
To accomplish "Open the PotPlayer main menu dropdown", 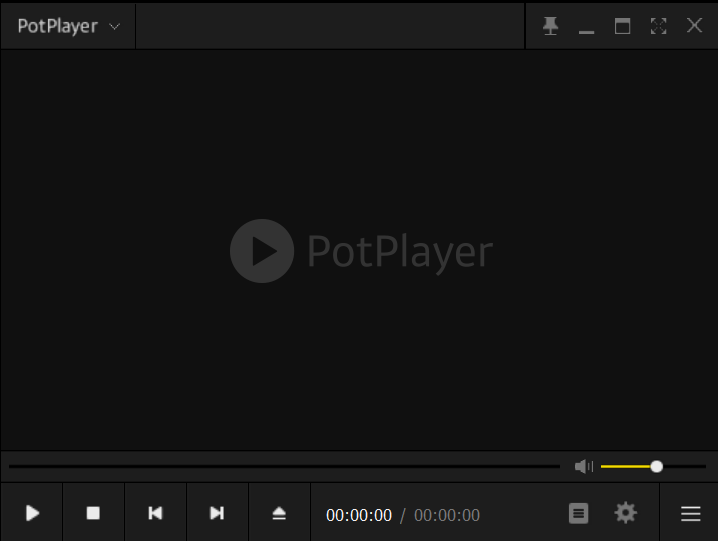I will (68, 26).
